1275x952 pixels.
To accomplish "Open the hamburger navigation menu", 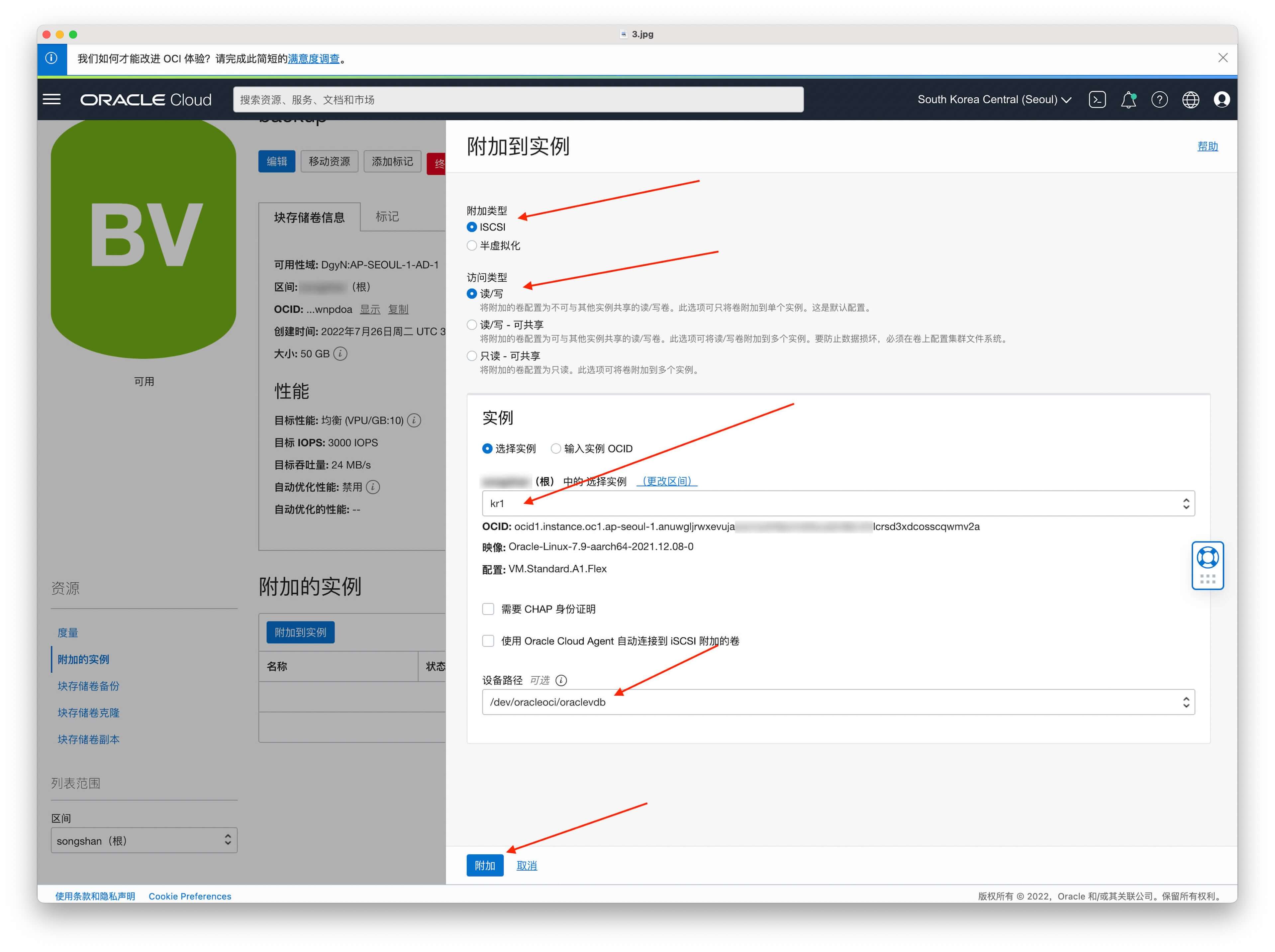I will click(51, 100).
